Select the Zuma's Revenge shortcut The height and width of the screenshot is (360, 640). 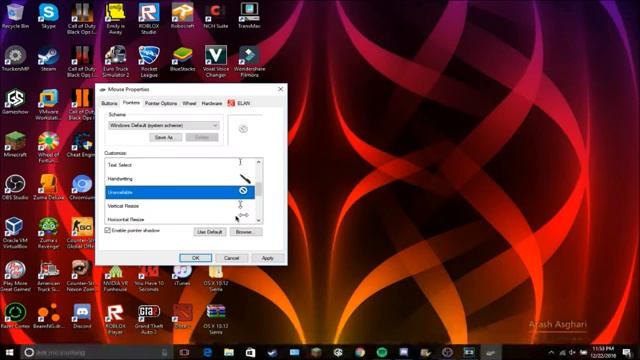pos(49,233)
